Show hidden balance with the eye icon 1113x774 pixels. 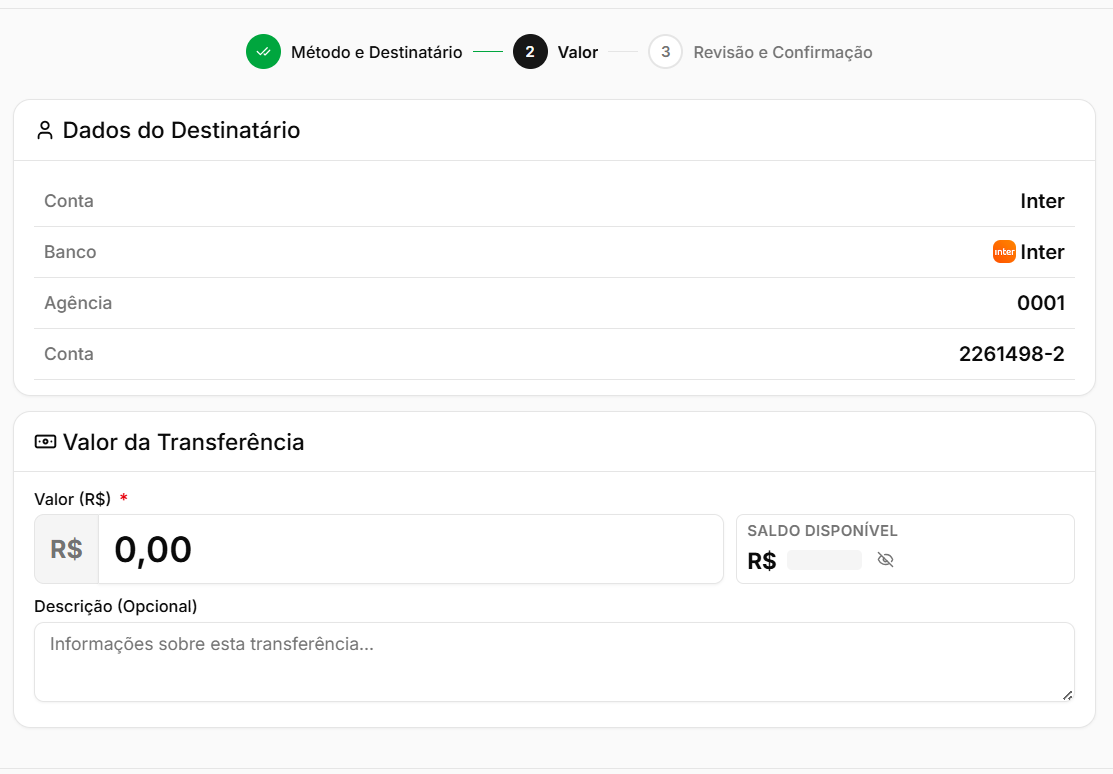(885, 560)
